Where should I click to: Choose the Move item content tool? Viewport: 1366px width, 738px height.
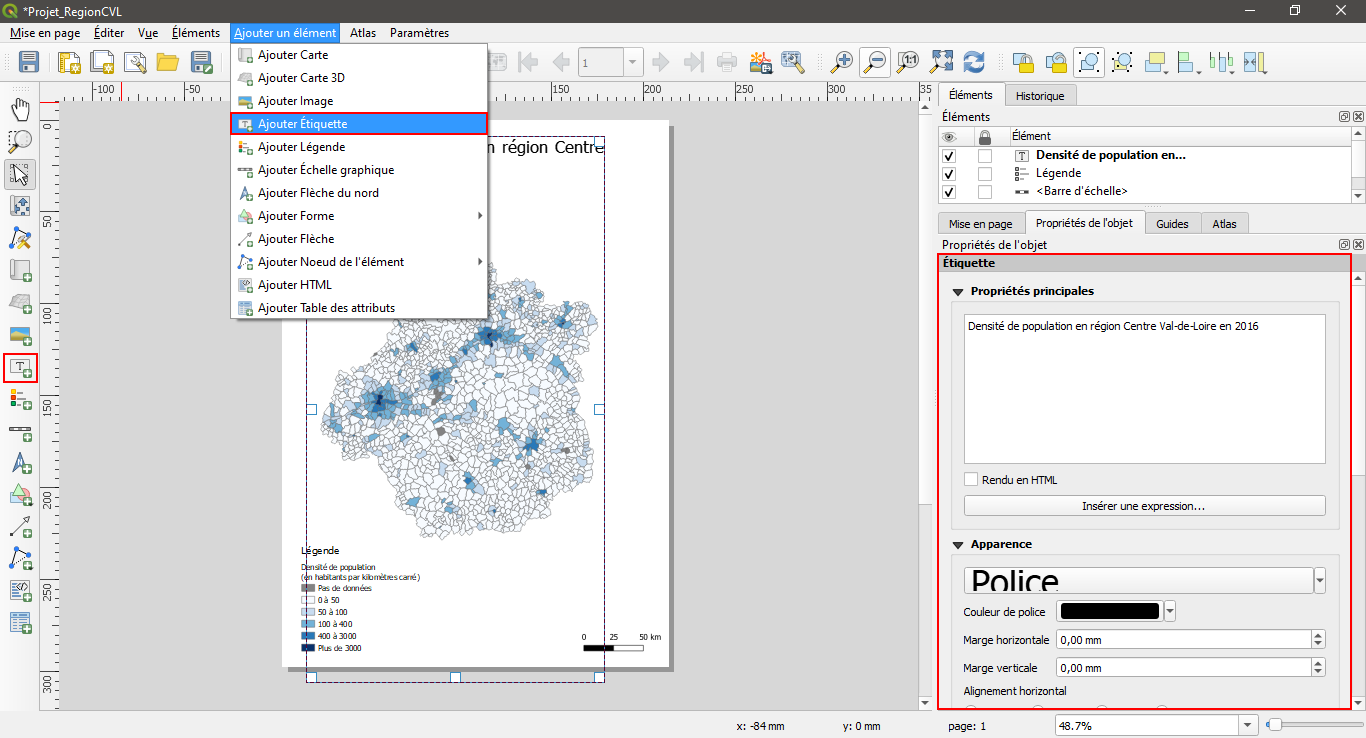(x=20, y=206)
